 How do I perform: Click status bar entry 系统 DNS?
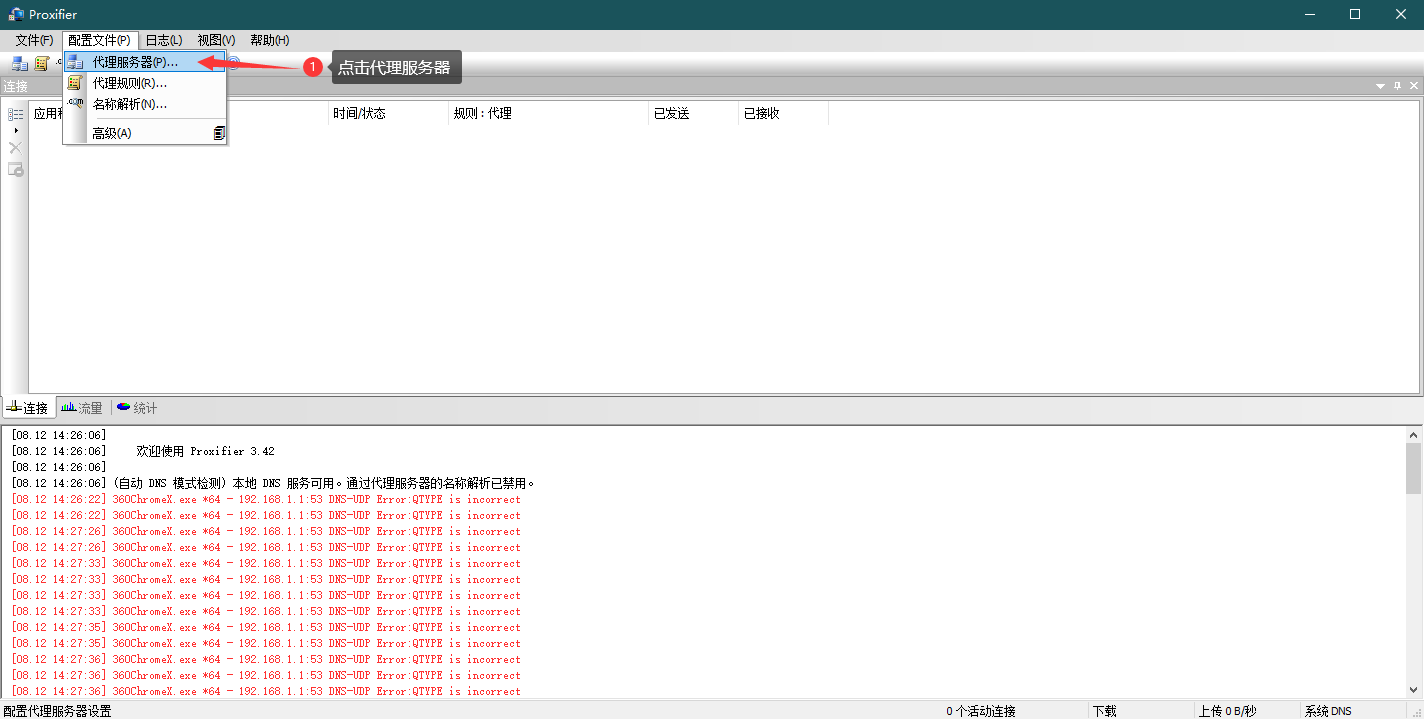[x=1328, y=711]
